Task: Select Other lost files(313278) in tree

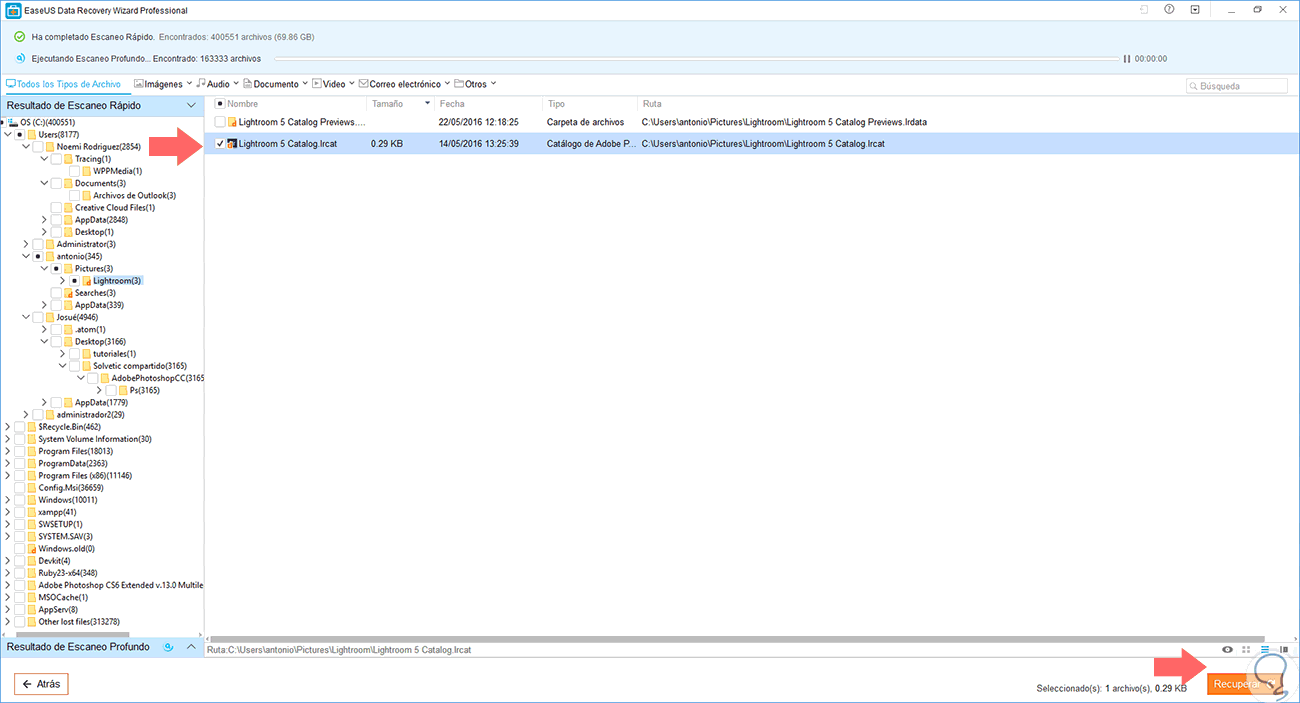Action: (x=79, y=622)
